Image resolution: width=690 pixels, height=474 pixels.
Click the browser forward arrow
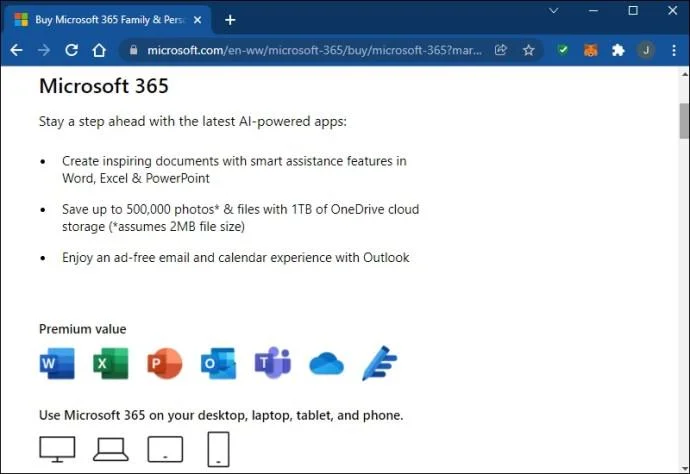pos(44,50)
